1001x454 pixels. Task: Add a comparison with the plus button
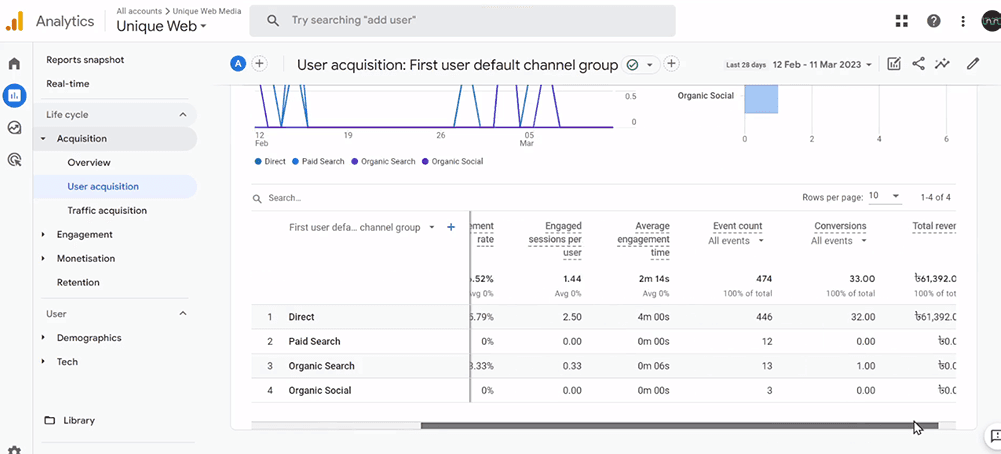259,64
